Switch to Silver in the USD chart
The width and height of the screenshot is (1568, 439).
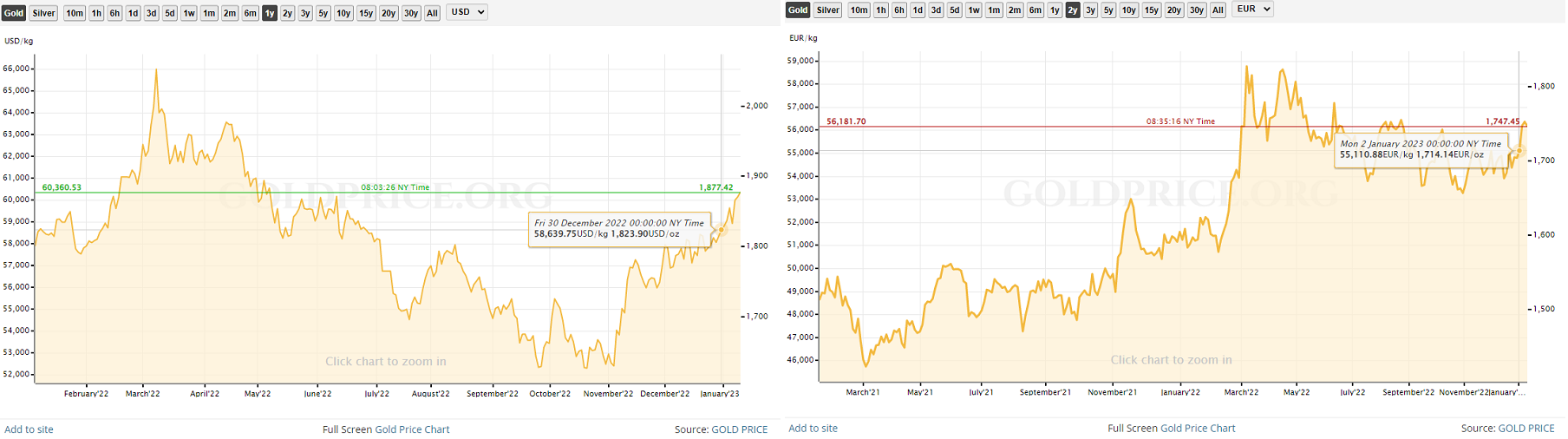click(x=43, y=13)
